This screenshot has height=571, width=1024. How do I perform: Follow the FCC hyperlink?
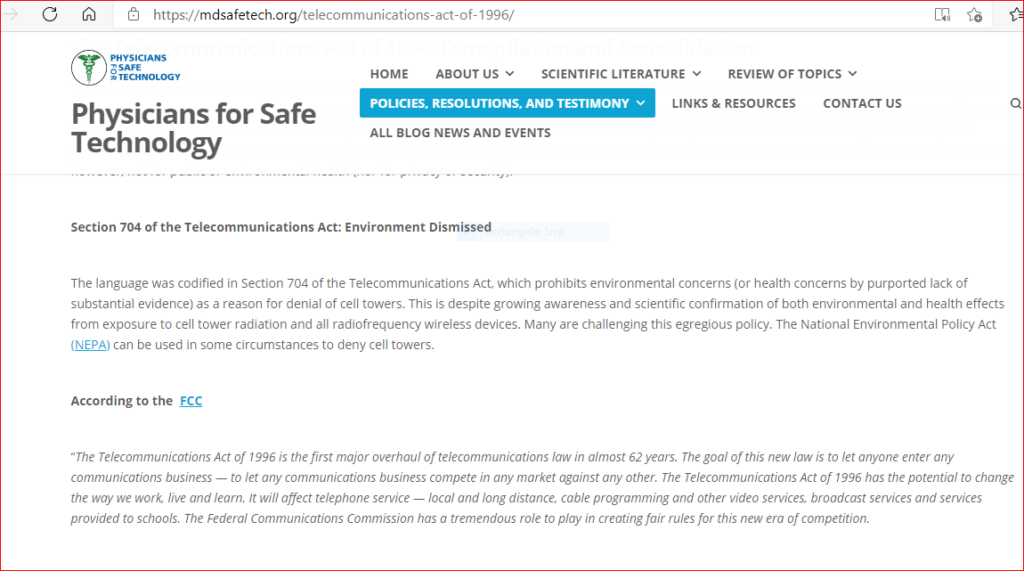(x=191, y=400)
